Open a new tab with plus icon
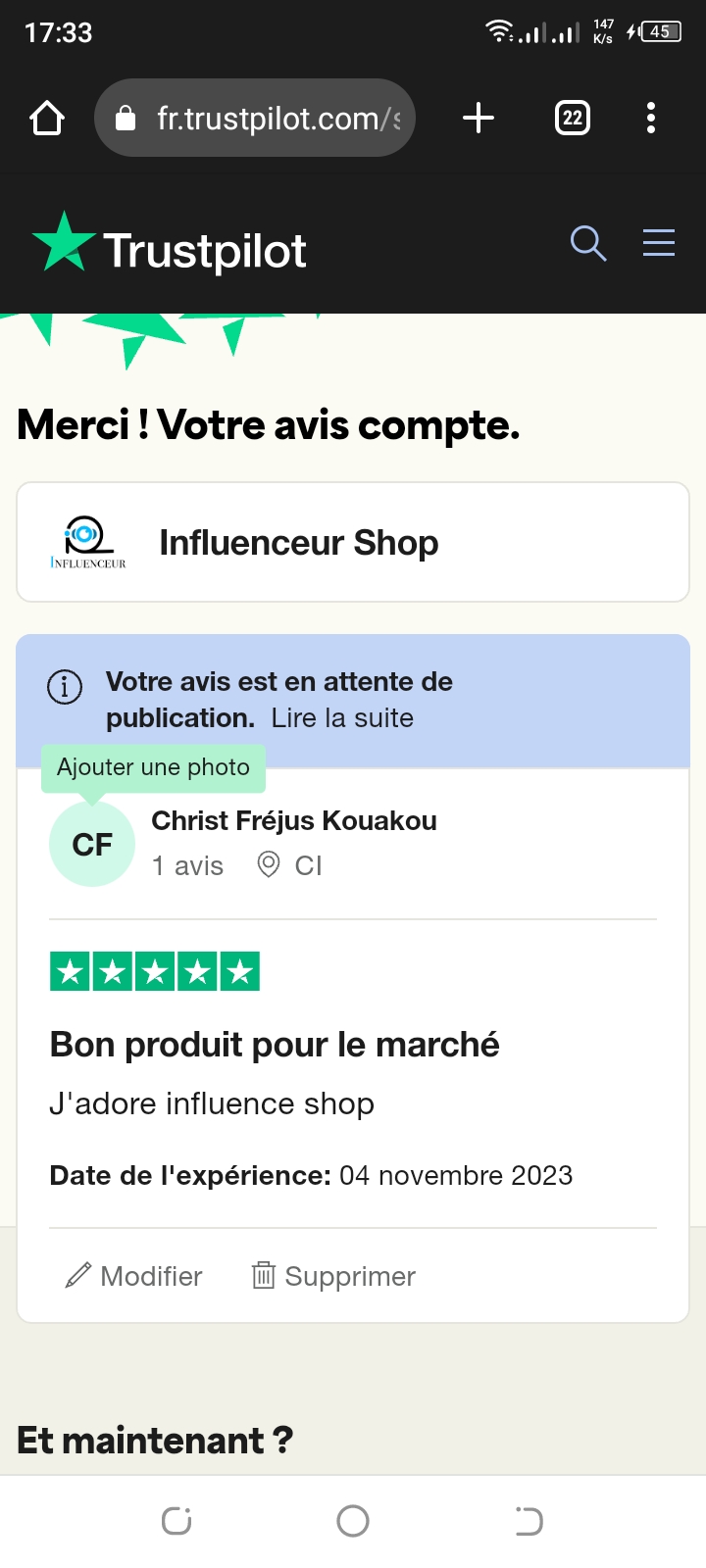The height and width of the screenshot is (1568, 706). [x=479, y=119]
